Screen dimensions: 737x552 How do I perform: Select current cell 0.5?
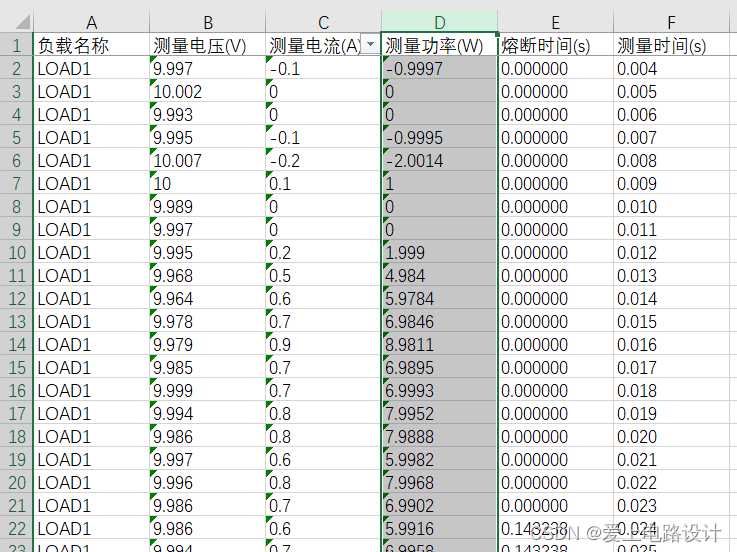323,276
